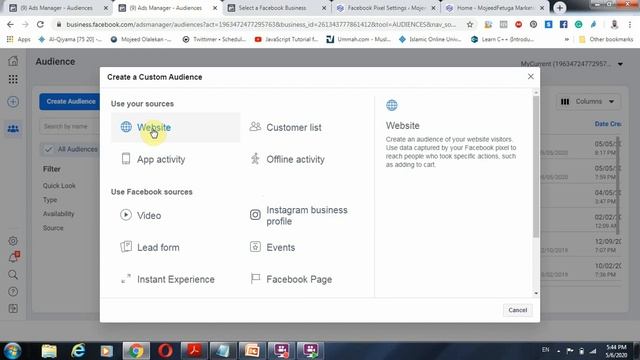Open Availability filter
Viewport: 640px width, 360px height.
pyautogui.click(x=58, y=214)
